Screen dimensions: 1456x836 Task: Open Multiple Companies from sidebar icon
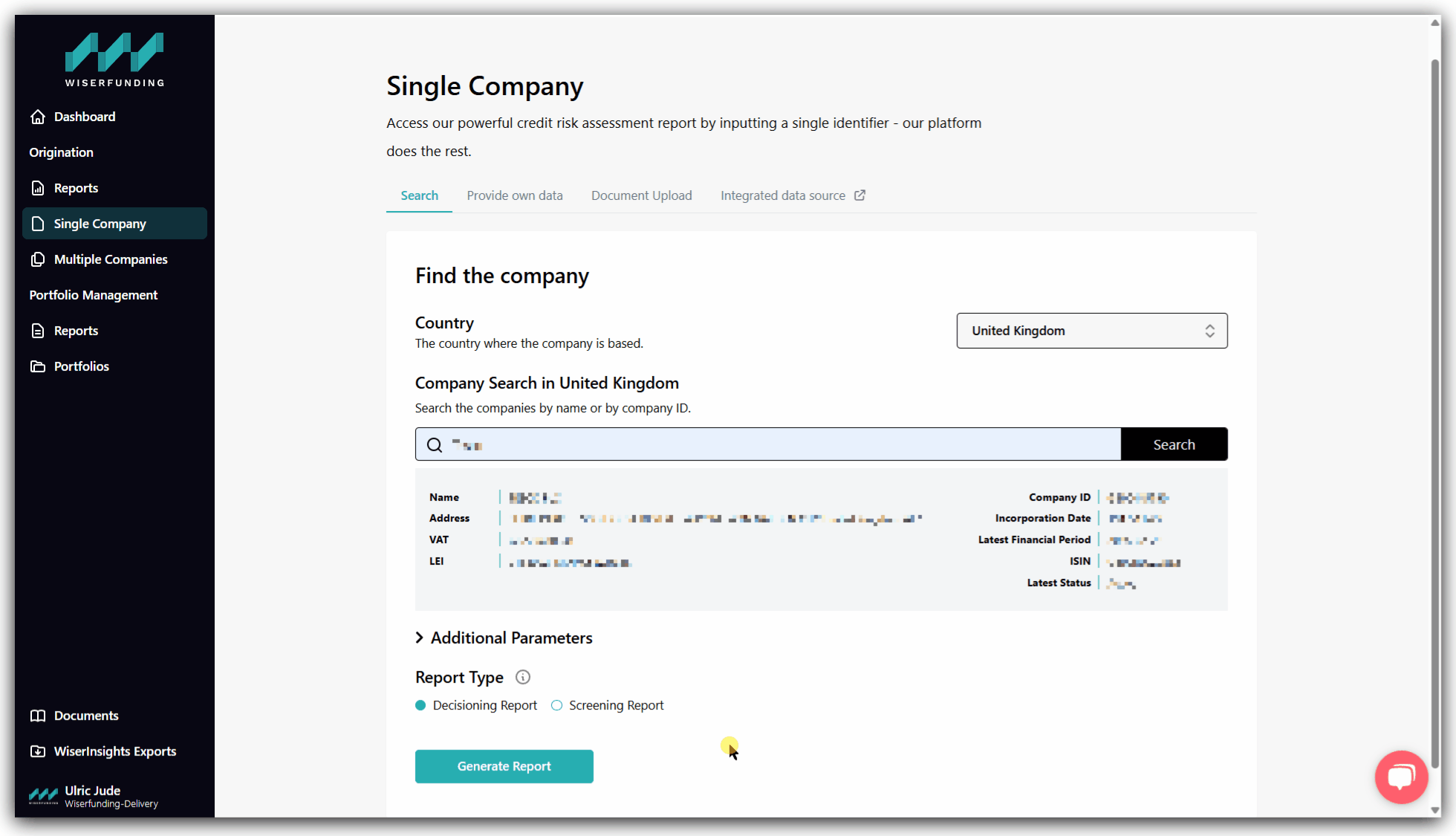point(38,259)
